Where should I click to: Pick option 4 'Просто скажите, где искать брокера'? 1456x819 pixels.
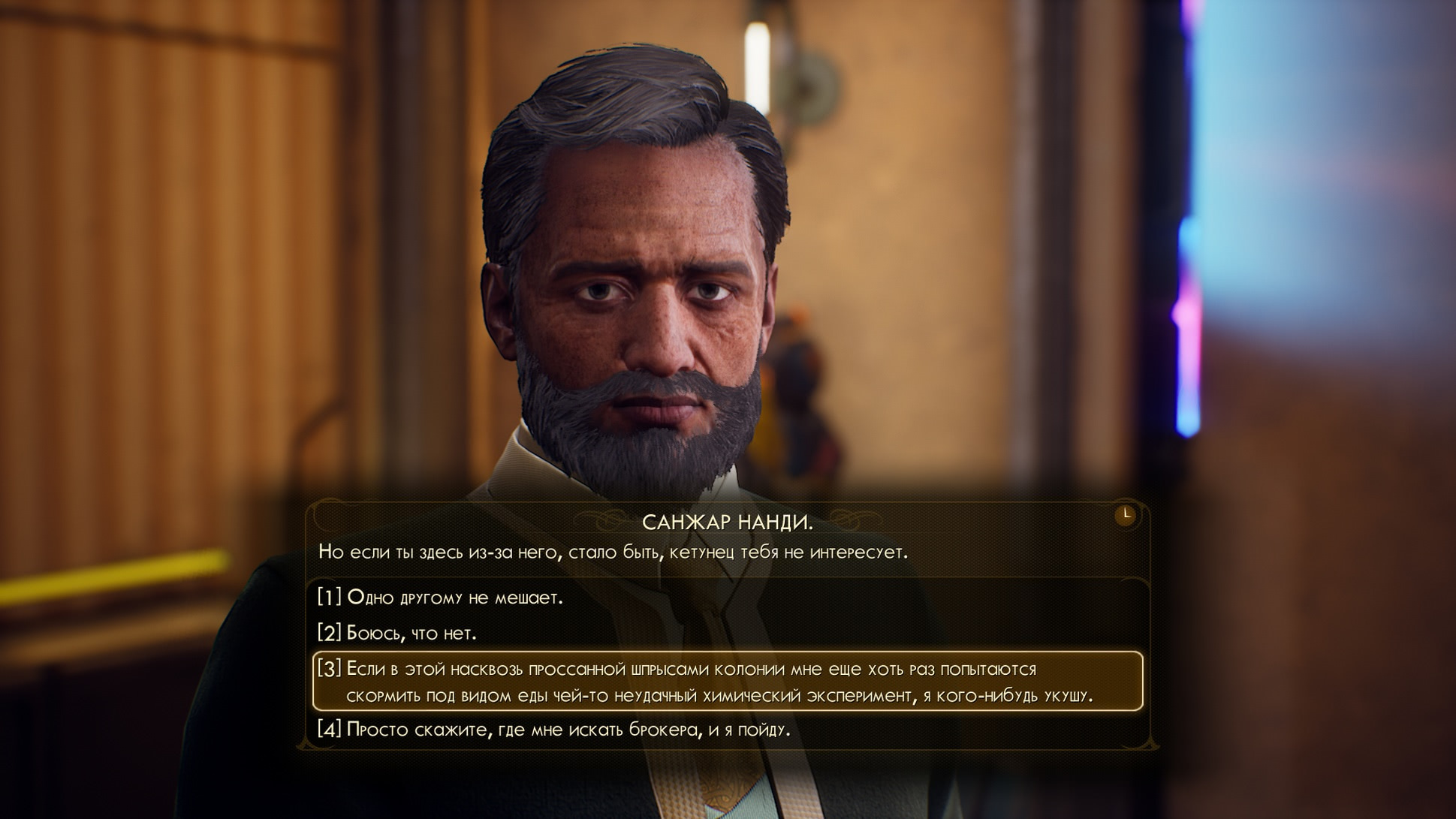(728, 729)
